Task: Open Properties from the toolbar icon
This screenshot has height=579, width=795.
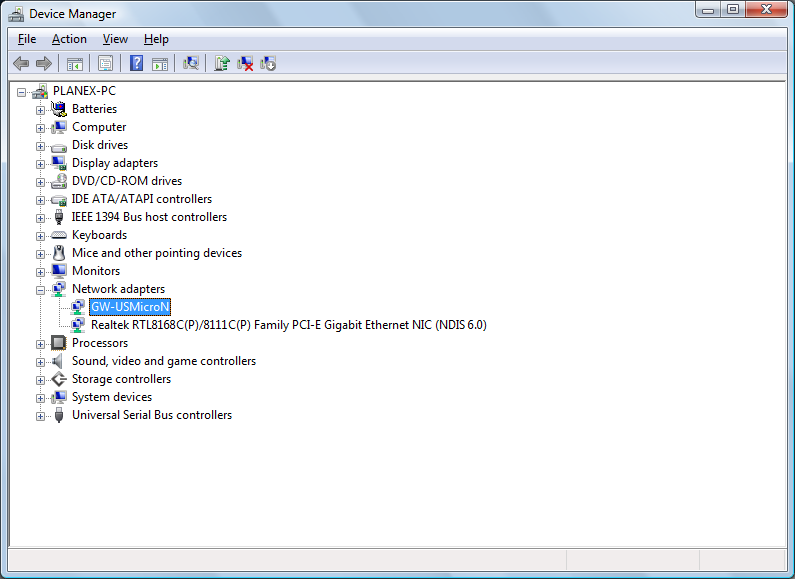Action: tap(105, 63)
